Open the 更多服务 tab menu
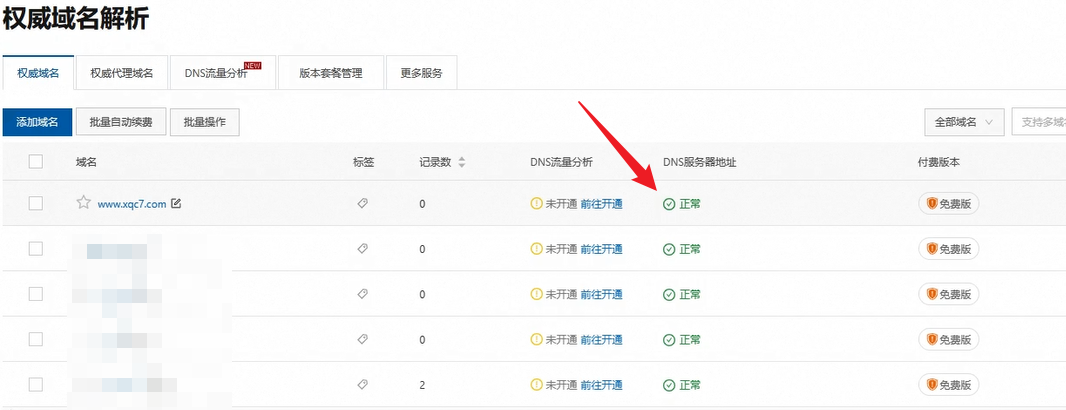Screen dimensions: 1066x410 click(421, 73)
